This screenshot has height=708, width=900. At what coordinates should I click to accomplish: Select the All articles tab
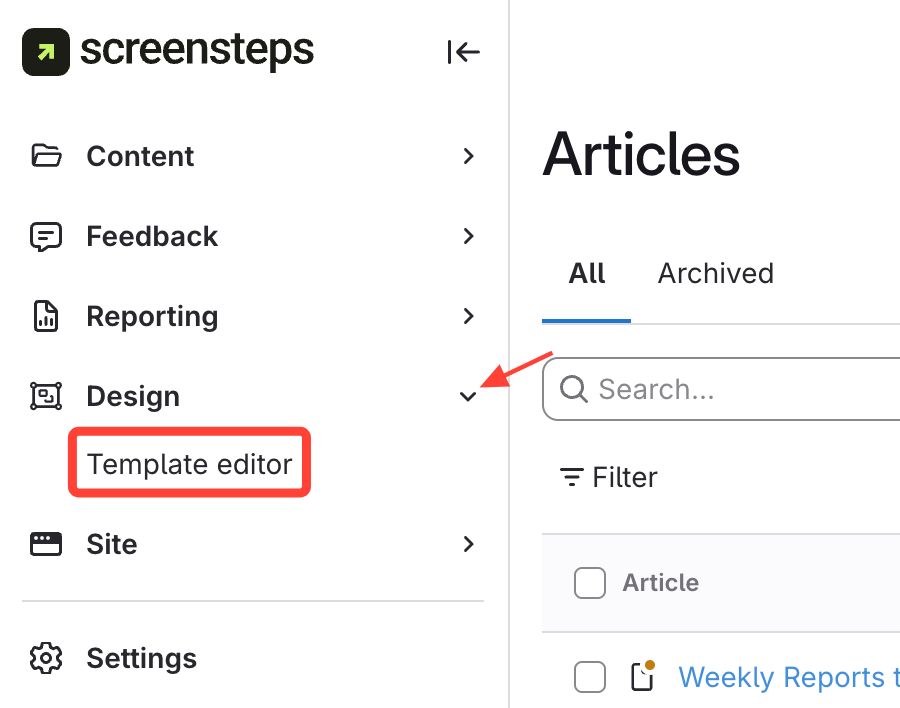(587, 274)
